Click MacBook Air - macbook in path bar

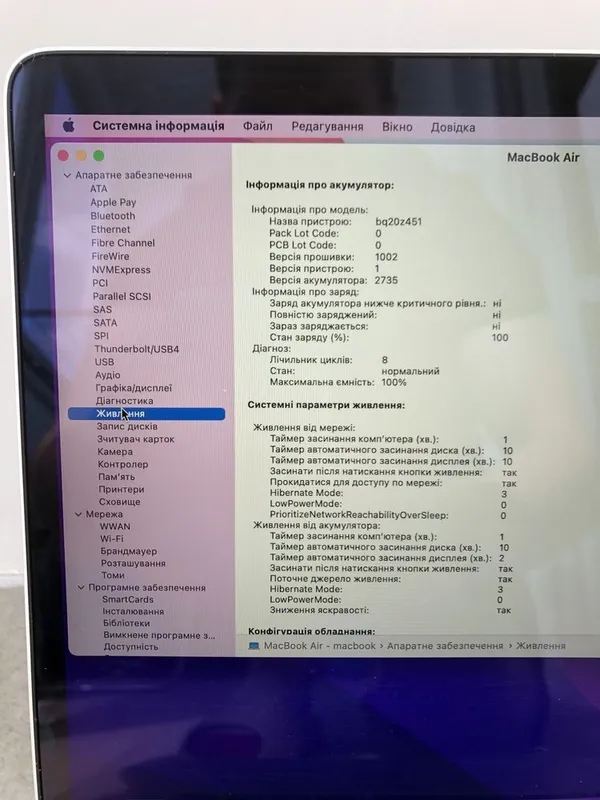(319, 646)
